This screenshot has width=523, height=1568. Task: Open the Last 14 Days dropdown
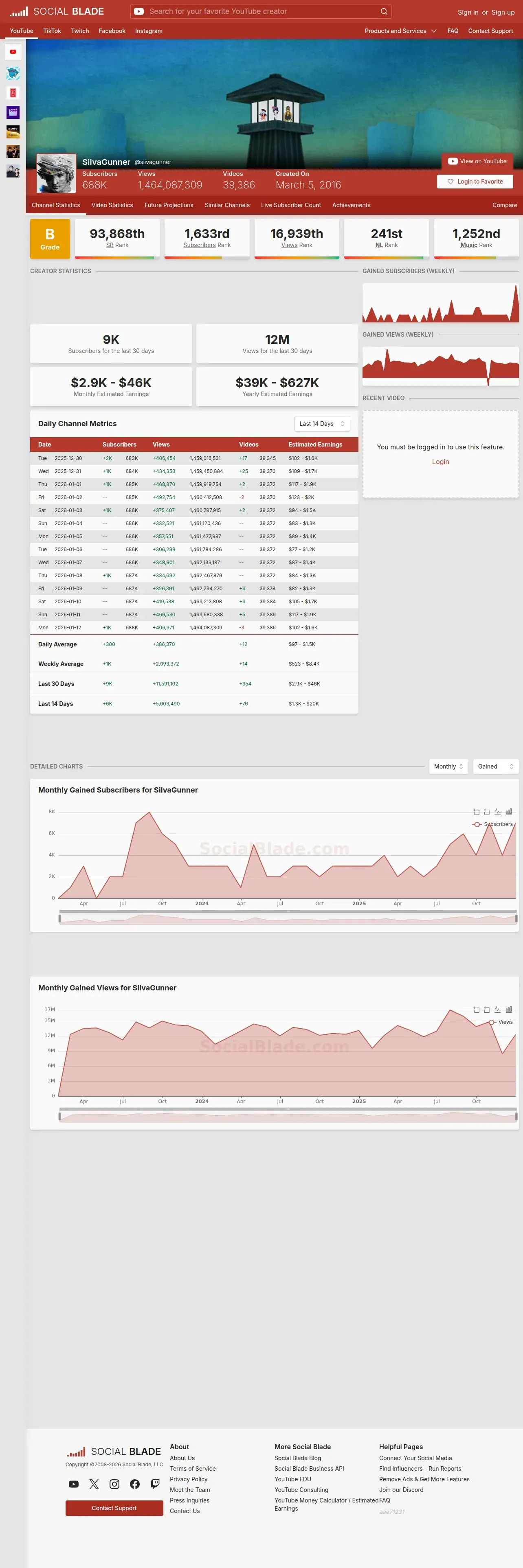(x=322, y=424)
